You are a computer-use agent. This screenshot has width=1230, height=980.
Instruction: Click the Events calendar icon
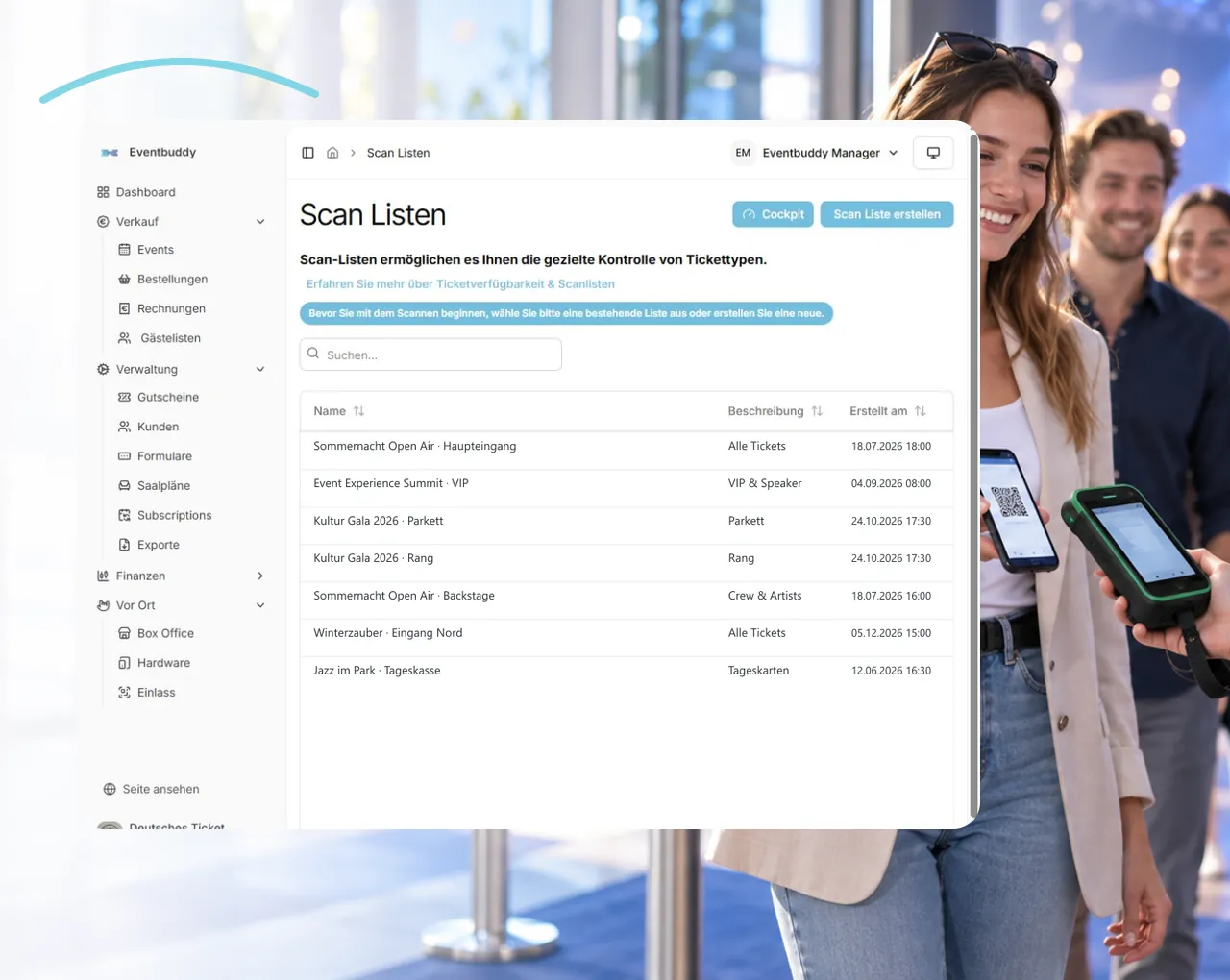pos(124,250)
